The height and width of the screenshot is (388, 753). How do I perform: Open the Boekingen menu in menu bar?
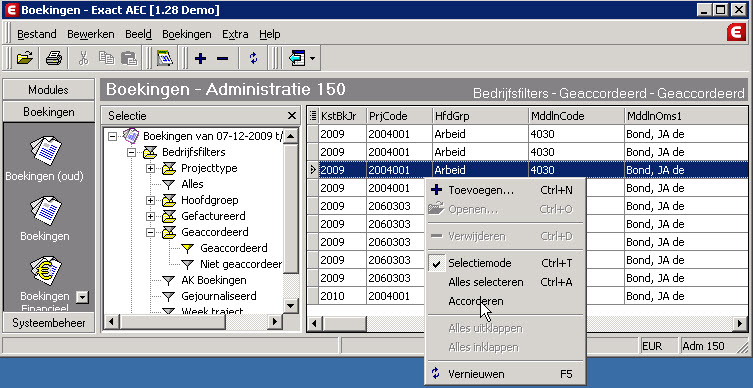pyautogui.click(x=187, y=34)
